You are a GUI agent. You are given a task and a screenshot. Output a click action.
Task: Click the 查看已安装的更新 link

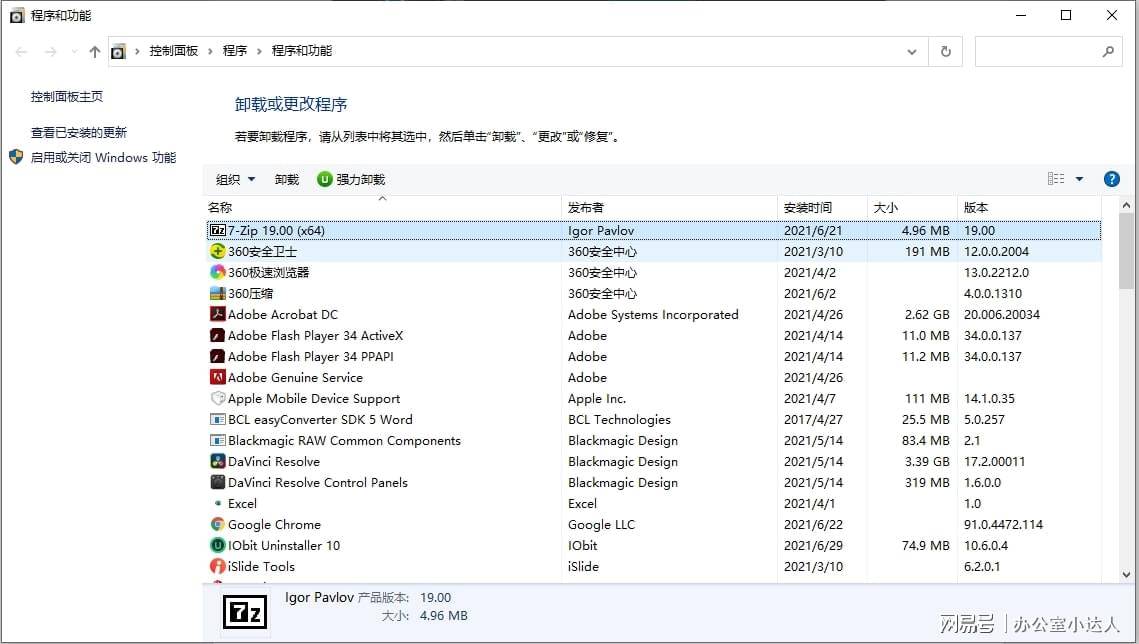point(78,133)
